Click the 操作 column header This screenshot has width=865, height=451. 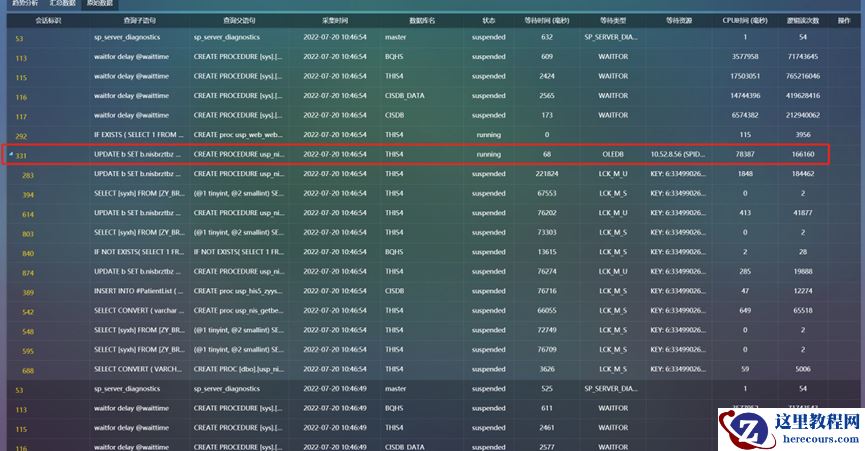point(843,19)
